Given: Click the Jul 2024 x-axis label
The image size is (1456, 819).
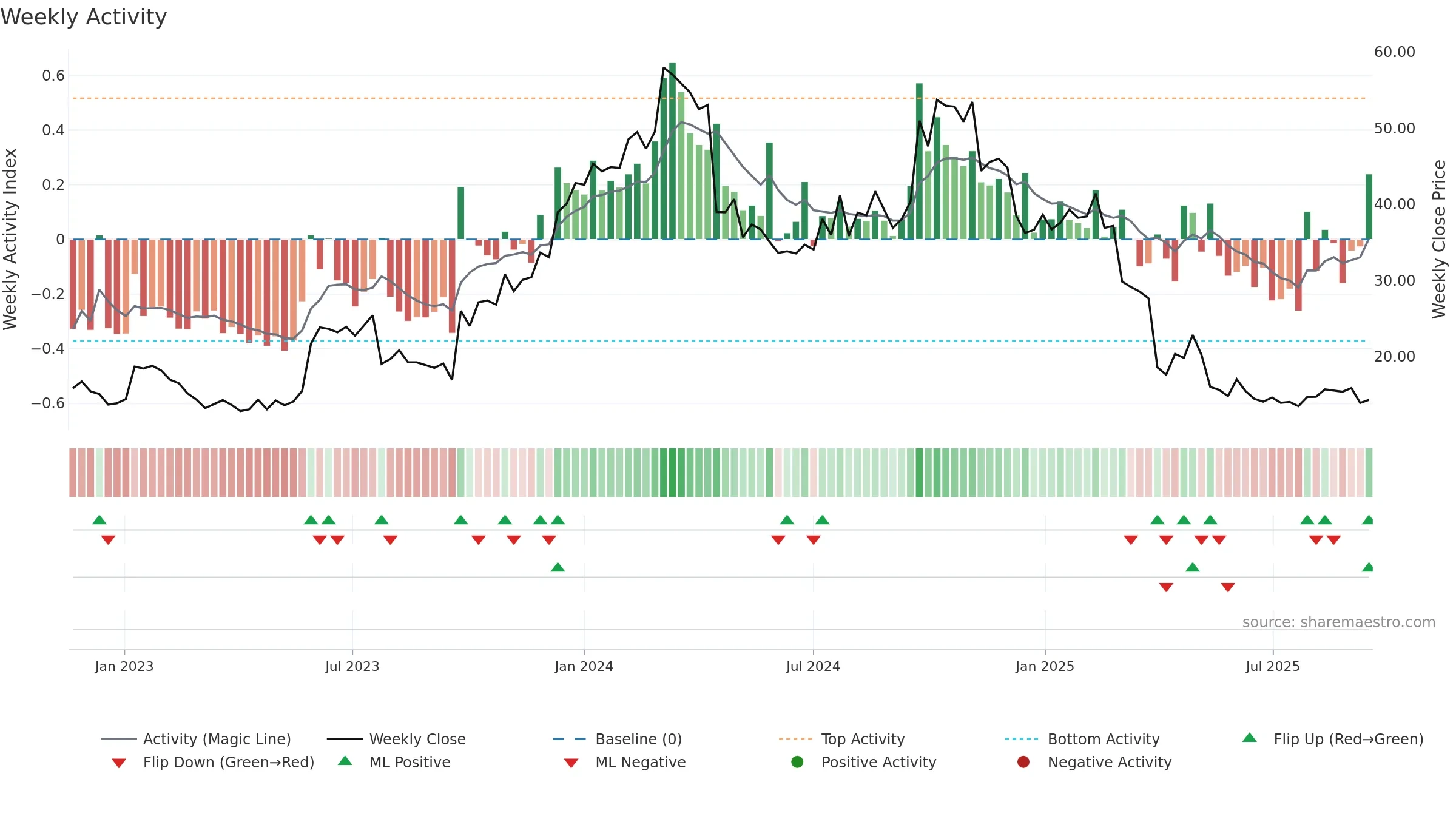Looking at the screenshot, I should click(x=814, y=666).
